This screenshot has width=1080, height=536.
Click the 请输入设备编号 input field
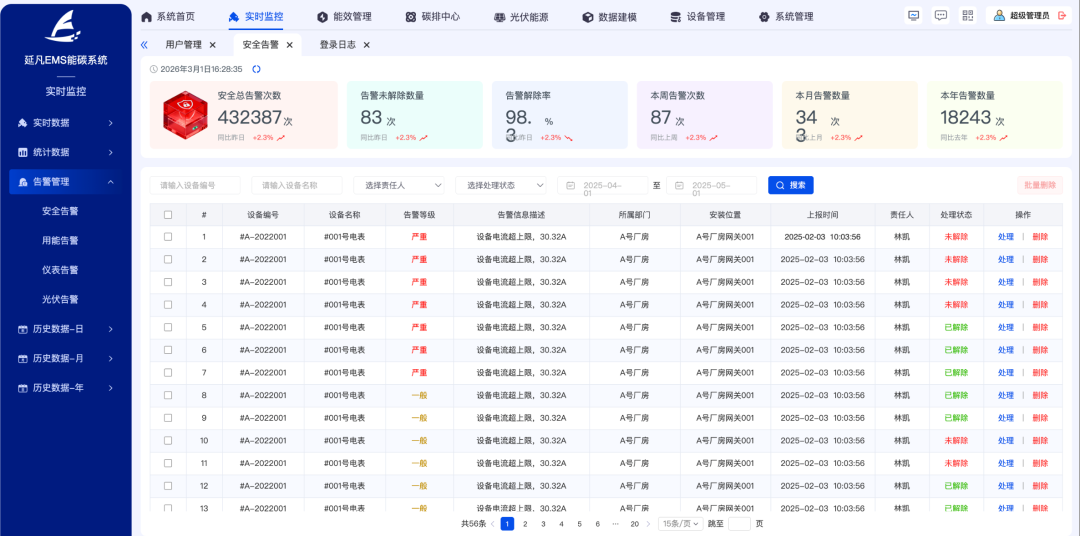coord(195,185)
